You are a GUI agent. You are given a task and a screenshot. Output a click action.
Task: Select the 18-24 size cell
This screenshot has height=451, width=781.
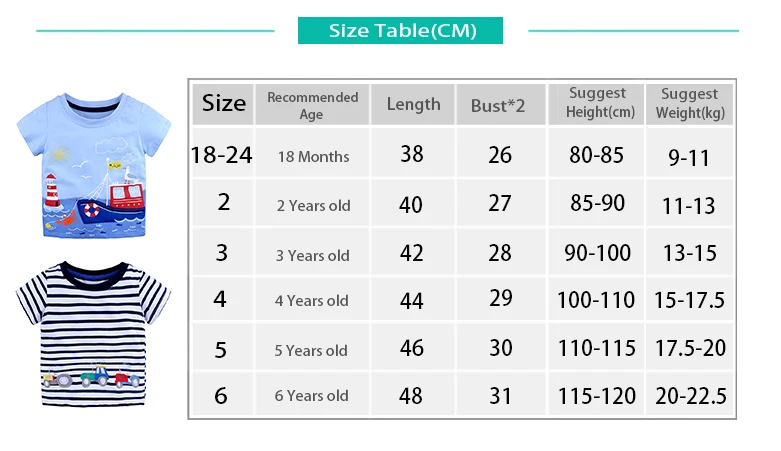pyautogui.click(x=223, y=152)
